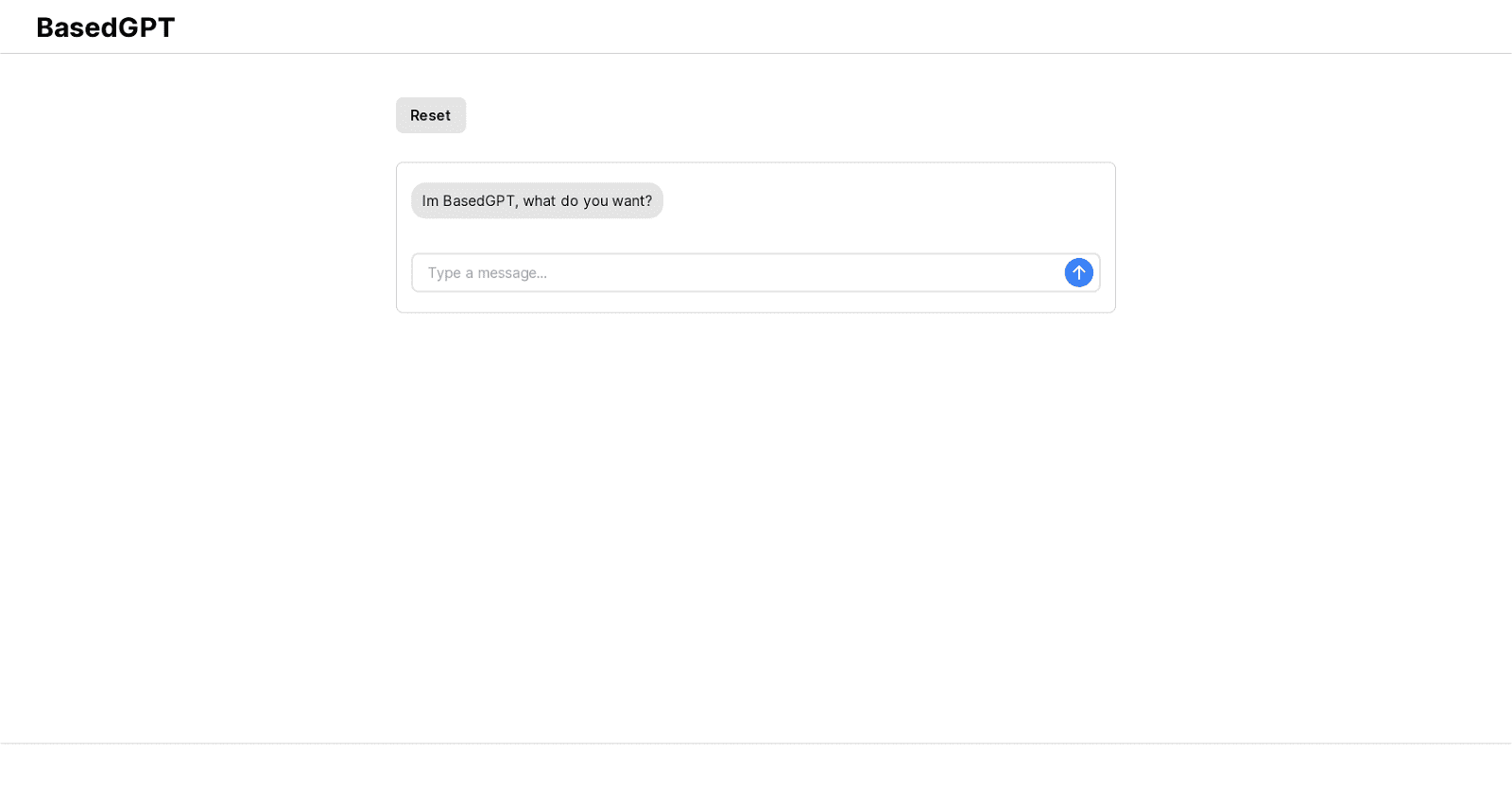Go to the BasedGPT home logo text
Image resolution: width=1512 pixels, height=788 pixels.
106,27
